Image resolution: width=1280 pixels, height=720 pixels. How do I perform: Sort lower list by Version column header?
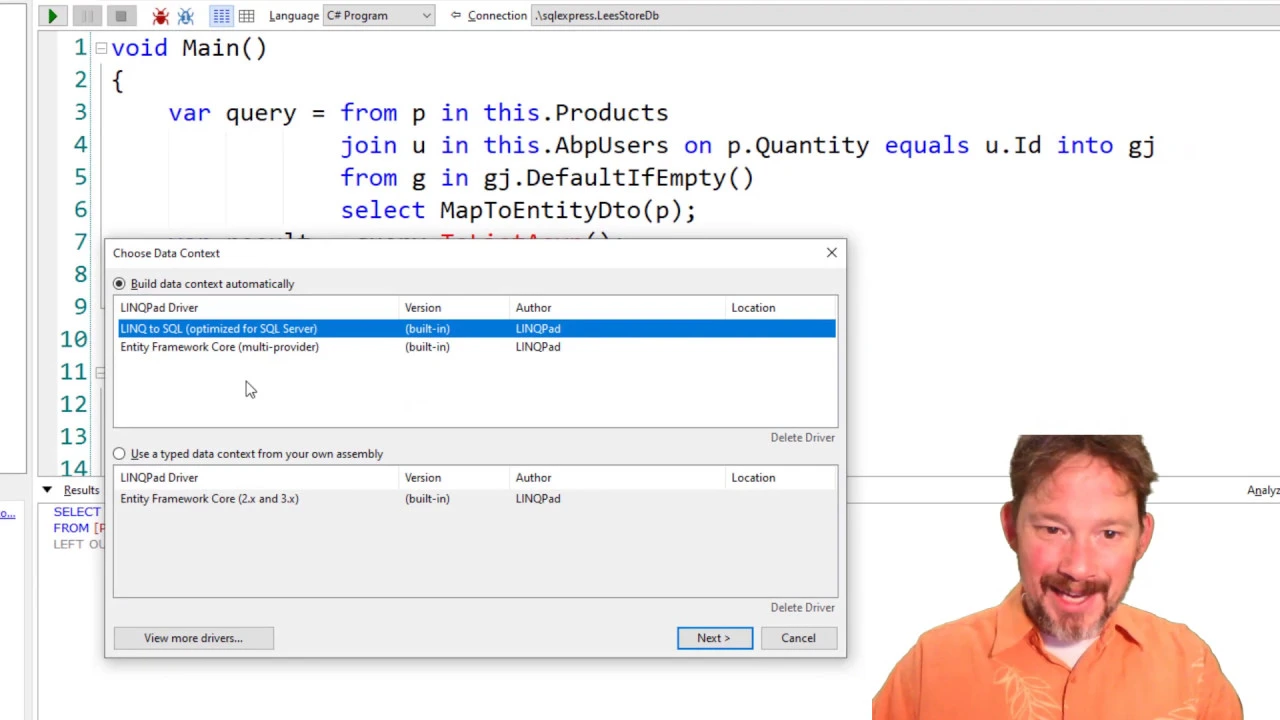(456, 478)
